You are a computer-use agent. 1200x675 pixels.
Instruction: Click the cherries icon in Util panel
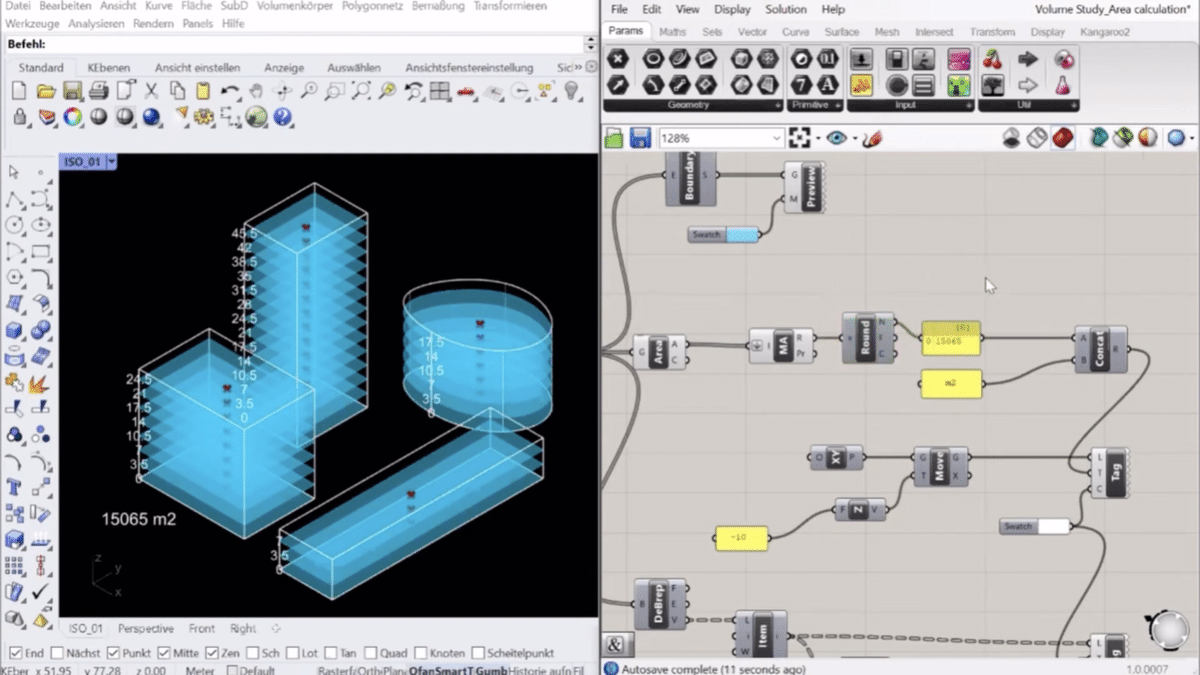click(992, 60)
